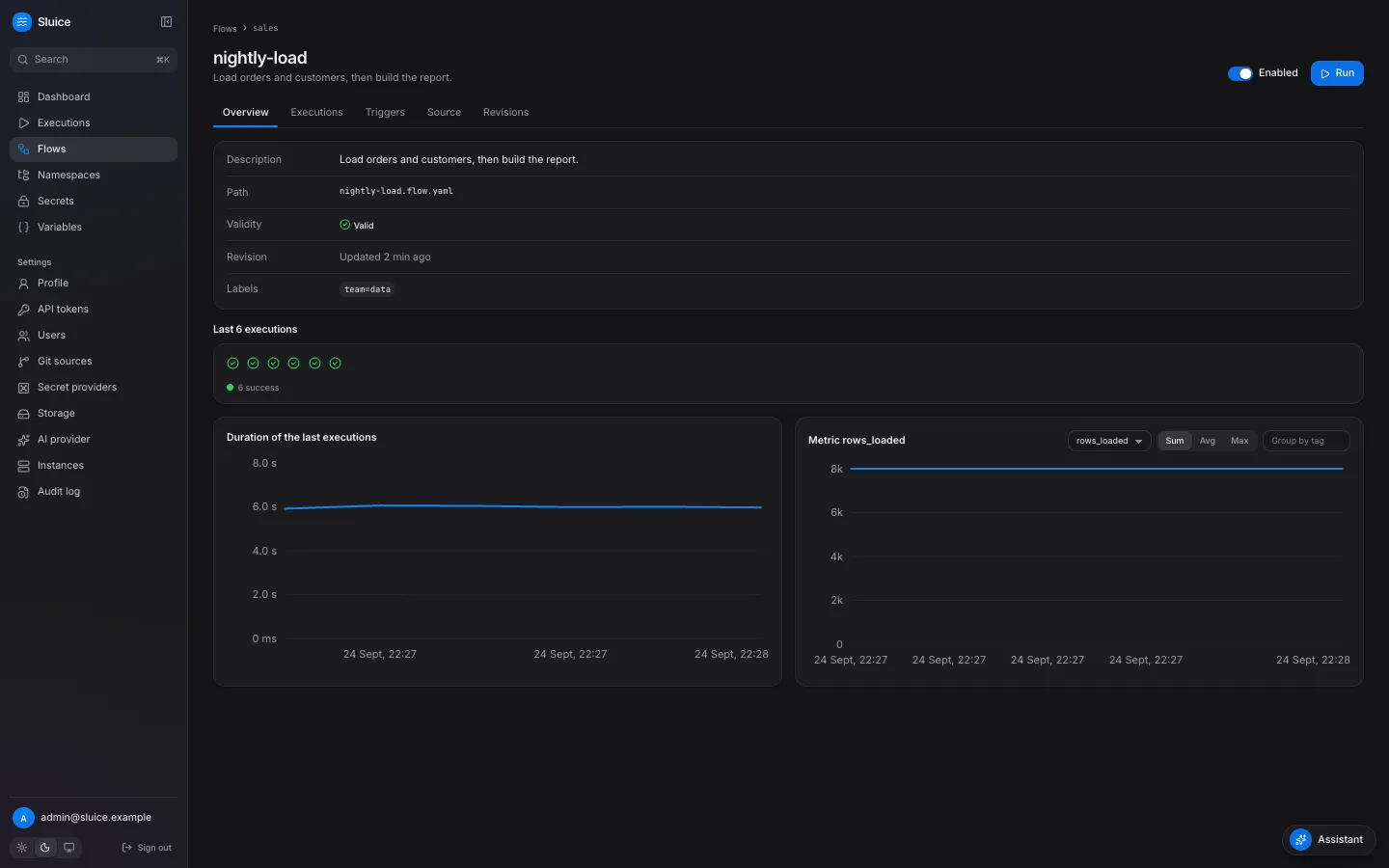The image size is (1389, 868).
Task: Click the Valid validity status
Action: (357, 225)
